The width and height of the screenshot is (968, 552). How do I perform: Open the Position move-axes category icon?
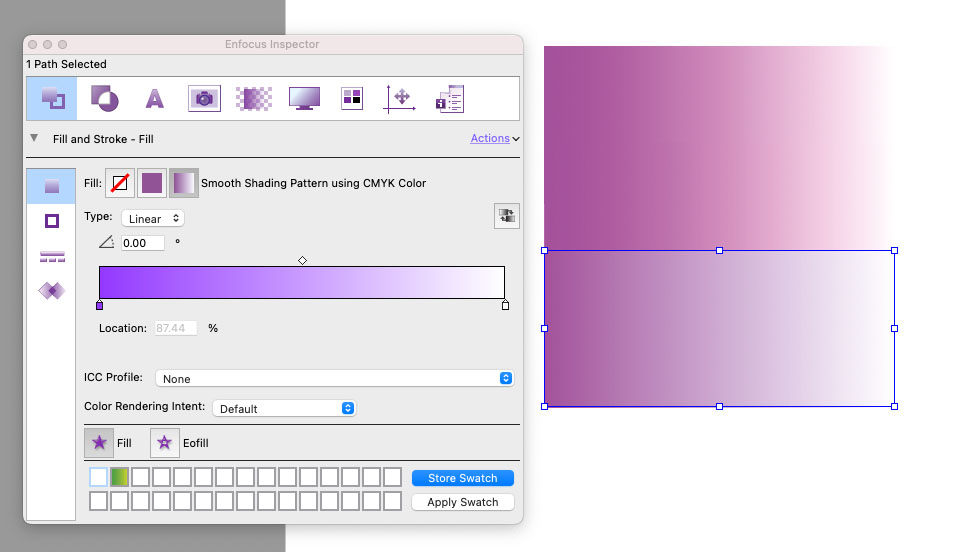399,99
